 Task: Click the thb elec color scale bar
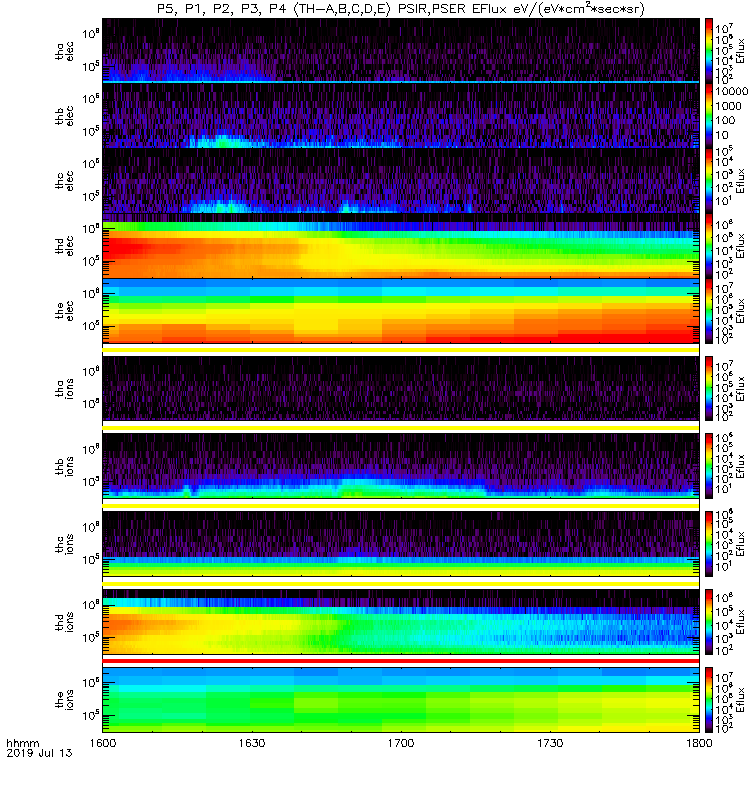click(x=709, y=116)
